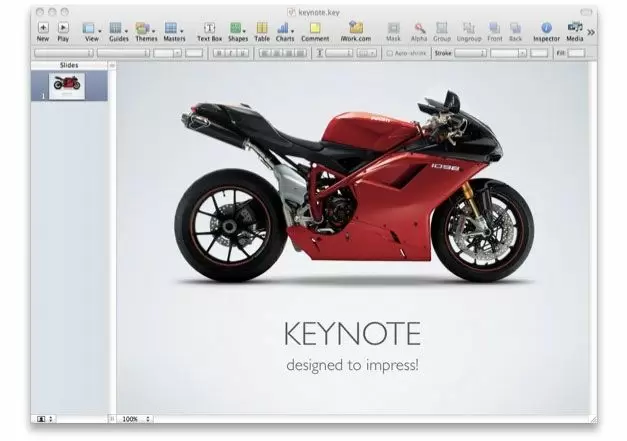The image size is (627, 441).
Task: Click the New slide icon
Action: (43, 28)
